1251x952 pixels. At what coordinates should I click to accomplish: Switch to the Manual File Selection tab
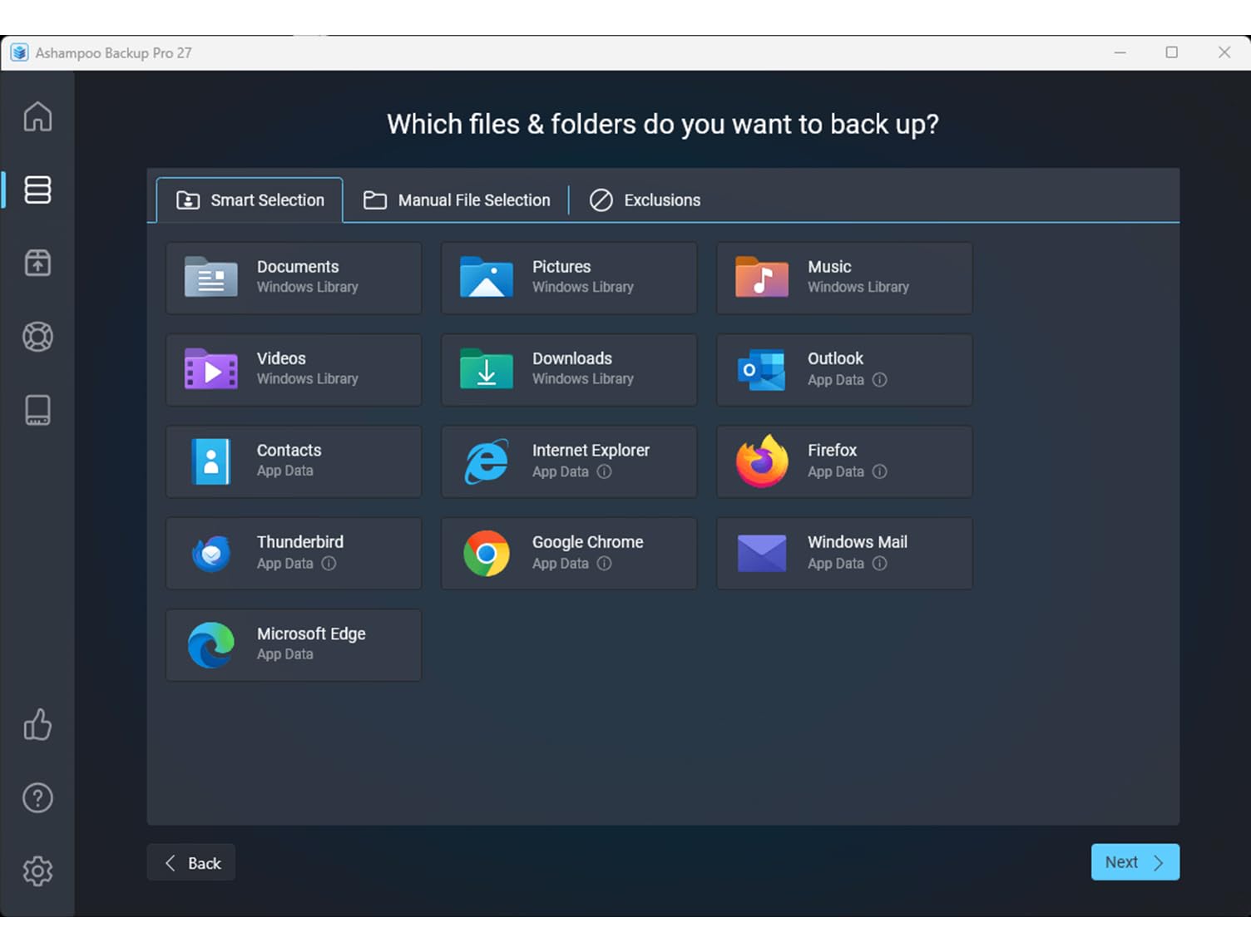point(457,200)
